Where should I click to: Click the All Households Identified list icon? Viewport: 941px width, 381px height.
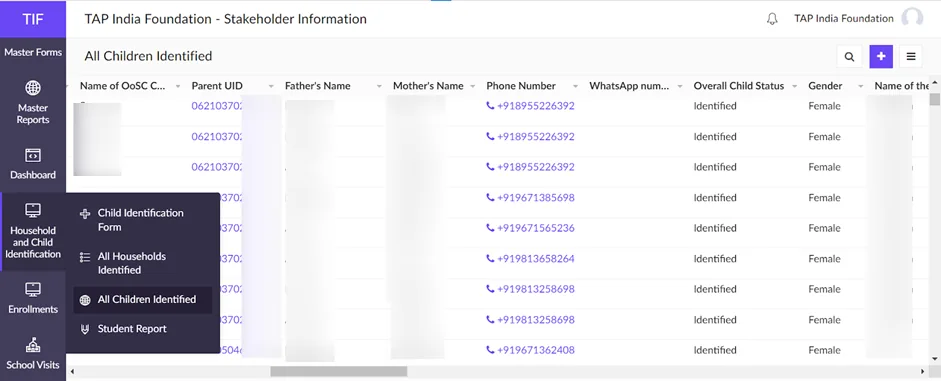pyautogui.click(x=85, y=257)
